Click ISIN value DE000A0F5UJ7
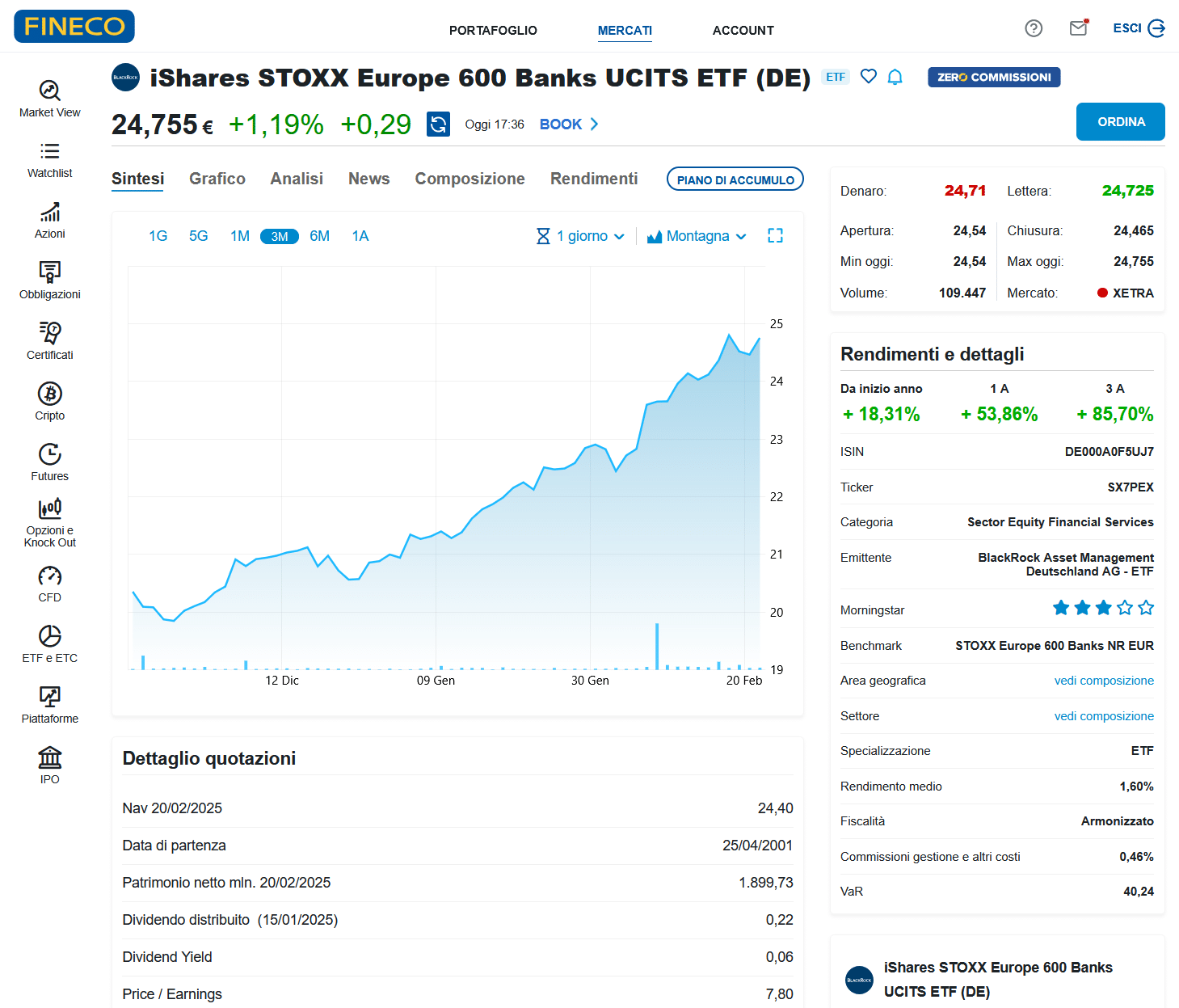1179x1008 pixels. [x=1109, y=452]
